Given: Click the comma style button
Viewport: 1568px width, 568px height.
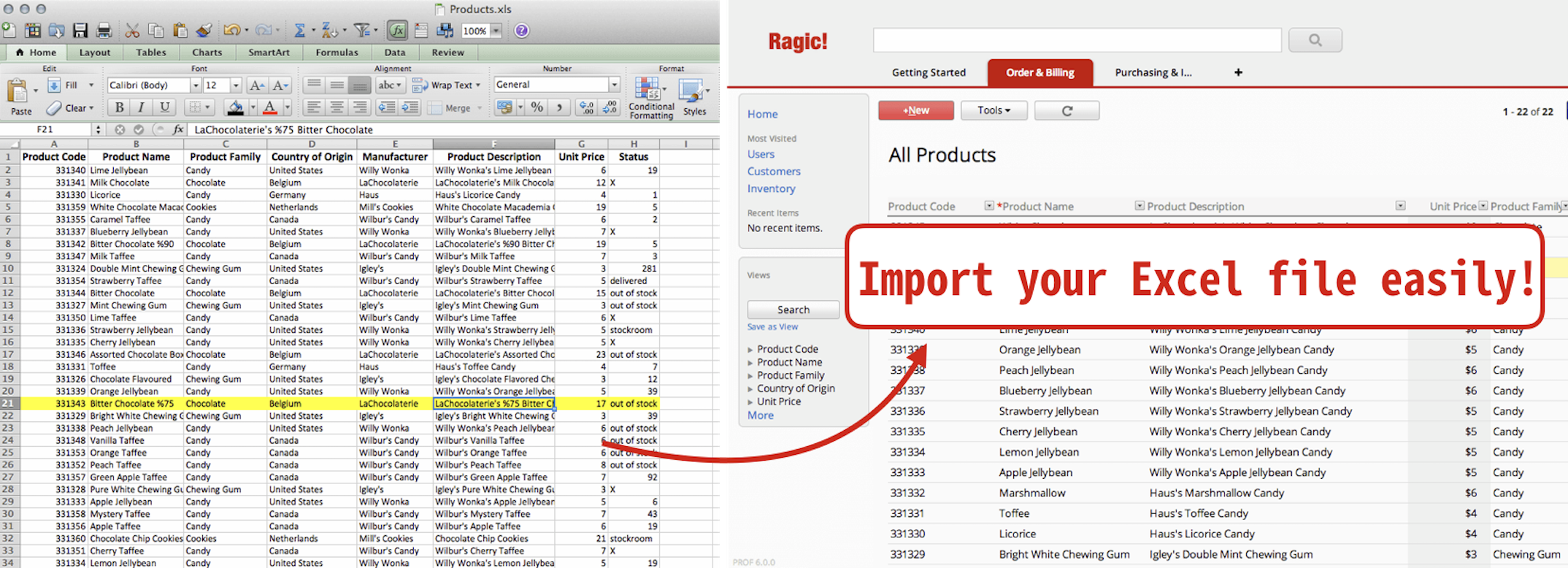Looking at the screenshot, I should coord(559,107).
